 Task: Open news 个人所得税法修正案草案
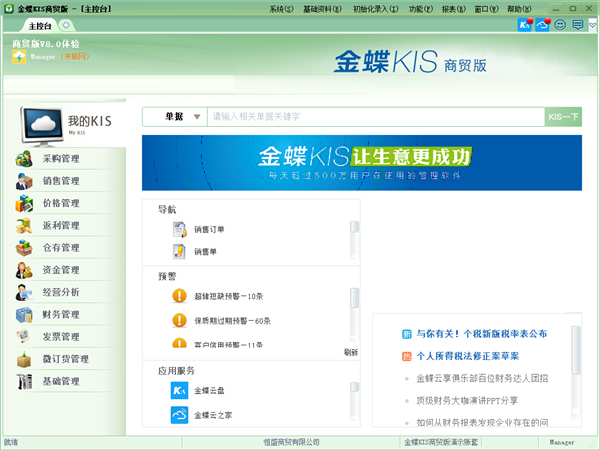468,356
